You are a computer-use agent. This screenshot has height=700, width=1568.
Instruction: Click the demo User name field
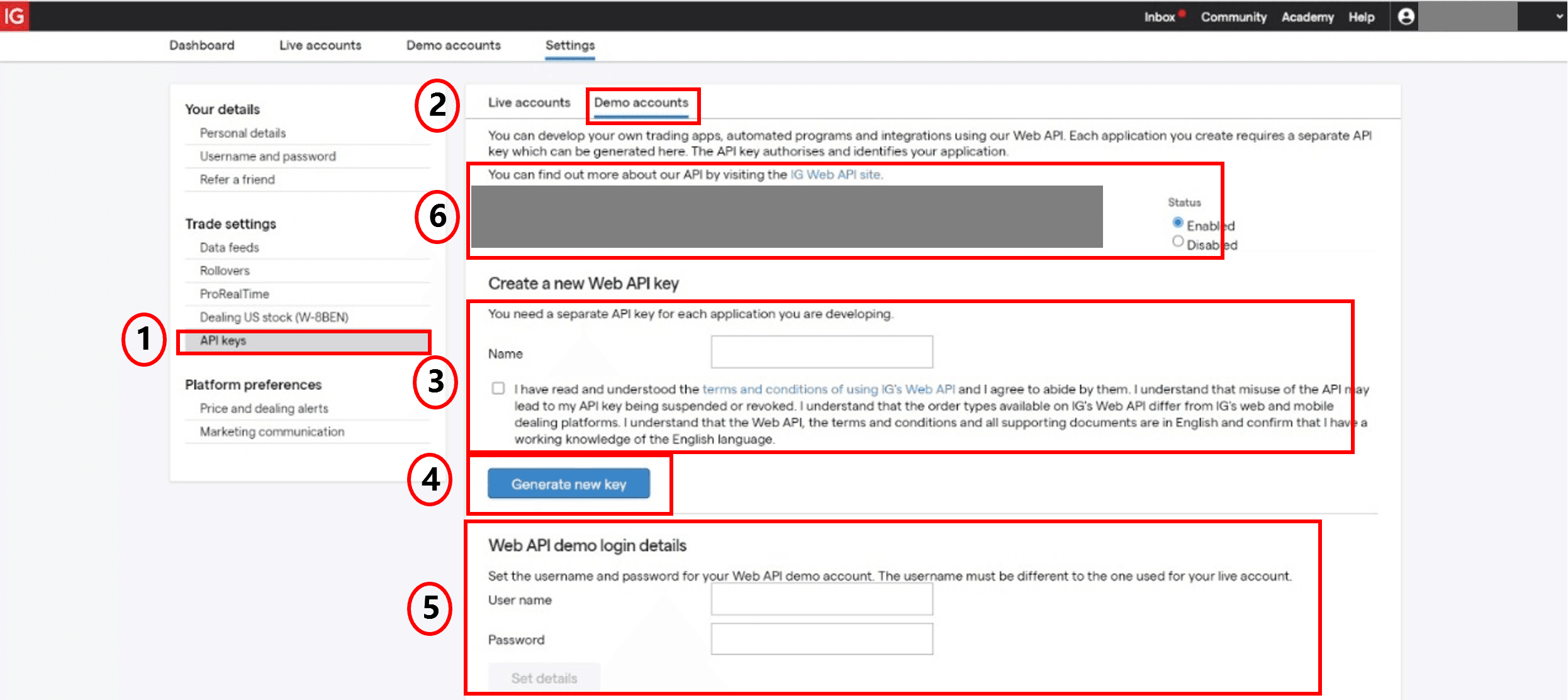822,599
